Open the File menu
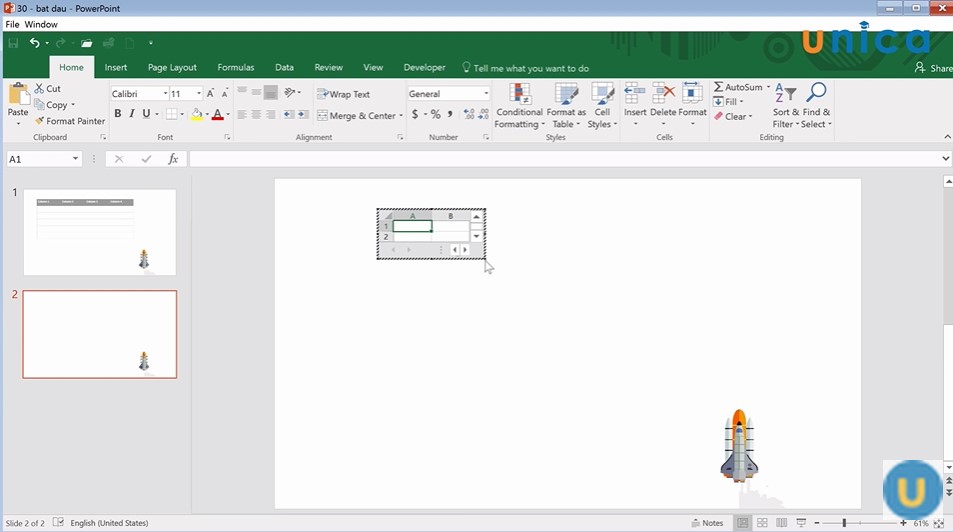953x532 pixels. (x=12, y=24)
